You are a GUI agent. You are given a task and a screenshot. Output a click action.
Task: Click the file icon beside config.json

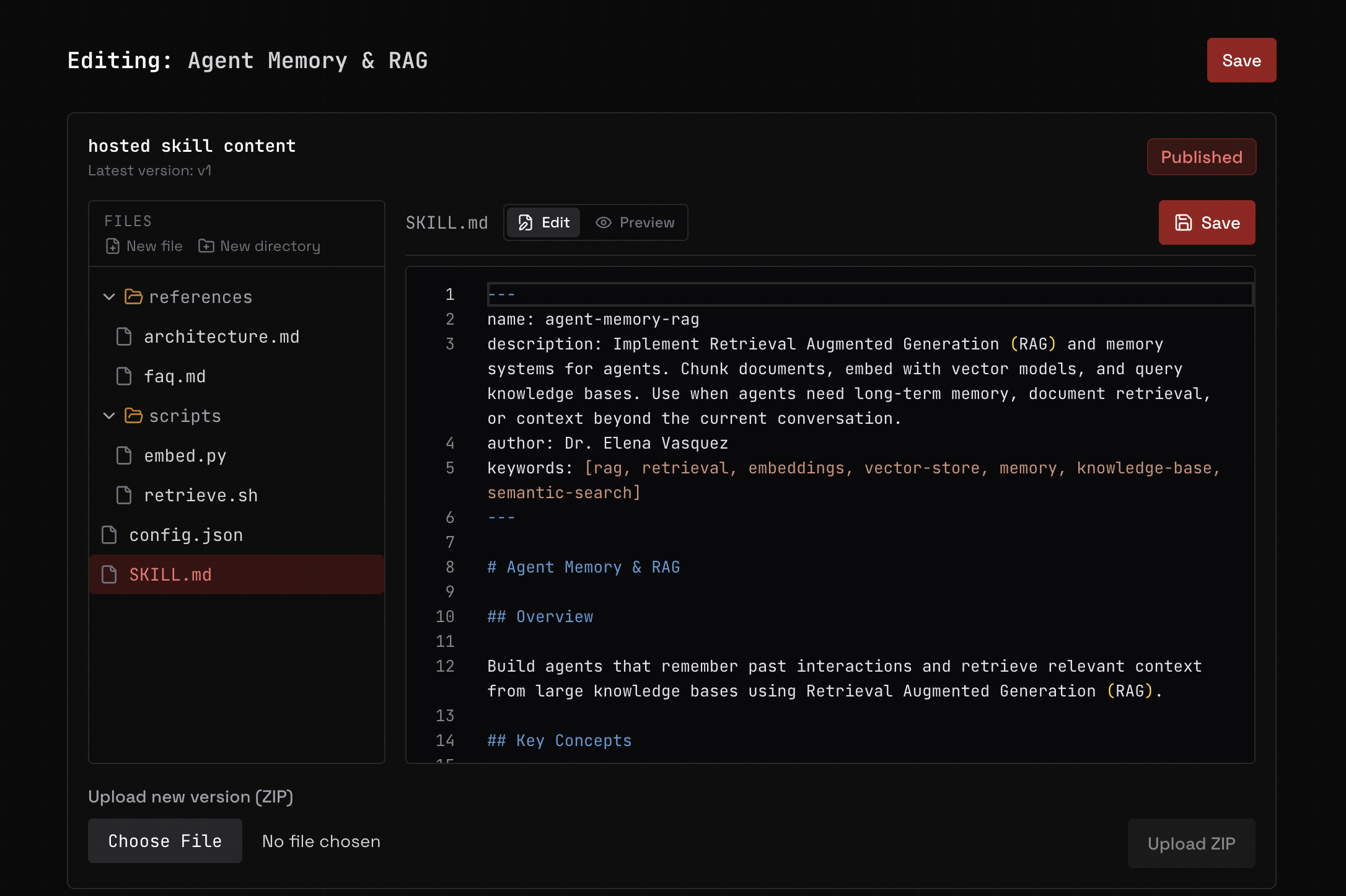109,535
